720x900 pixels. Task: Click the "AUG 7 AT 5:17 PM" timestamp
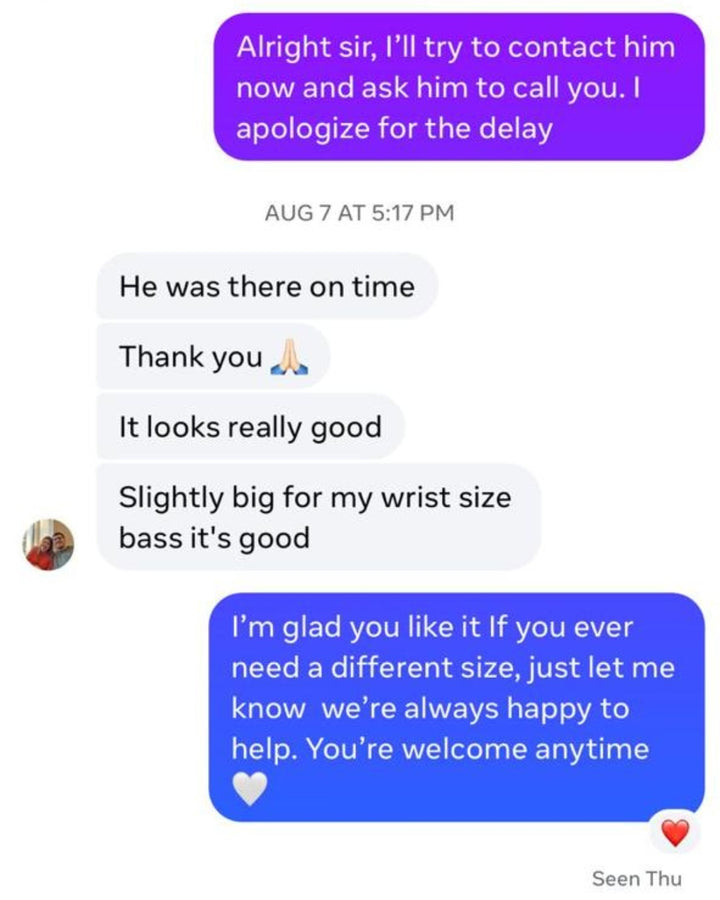click(359, 213)
